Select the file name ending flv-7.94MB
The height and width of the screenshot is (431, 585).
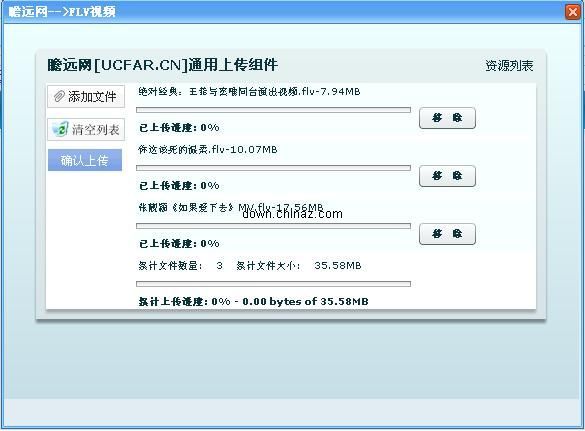point(249,91)
